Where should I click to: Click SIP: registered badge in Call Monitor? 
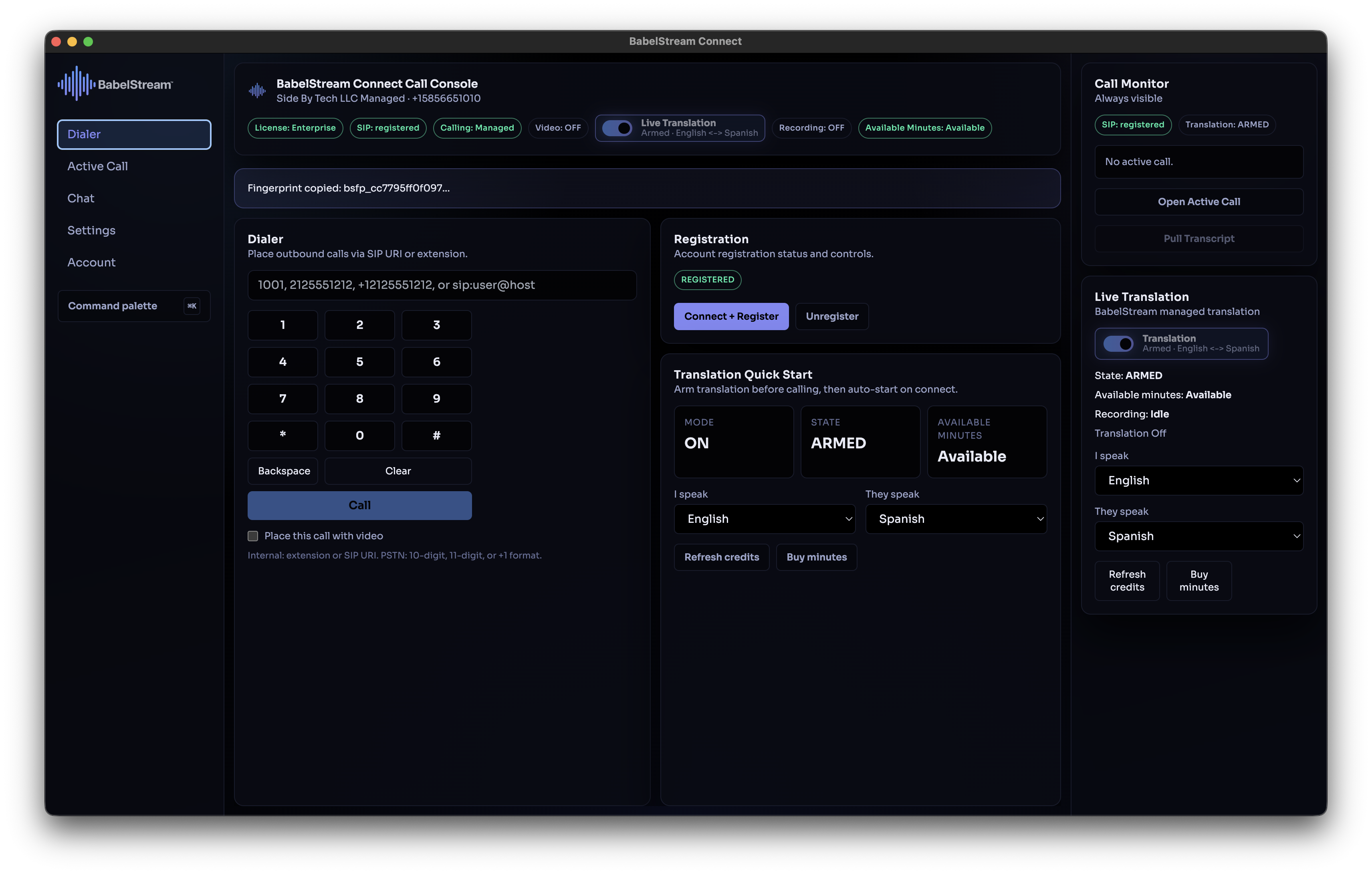[1133, 125]
